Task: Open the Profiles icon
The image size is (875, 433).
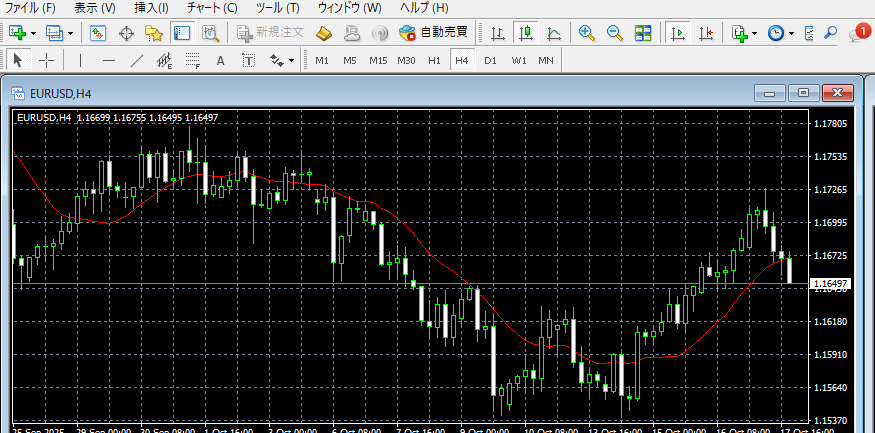Action: tap(55, 33)
